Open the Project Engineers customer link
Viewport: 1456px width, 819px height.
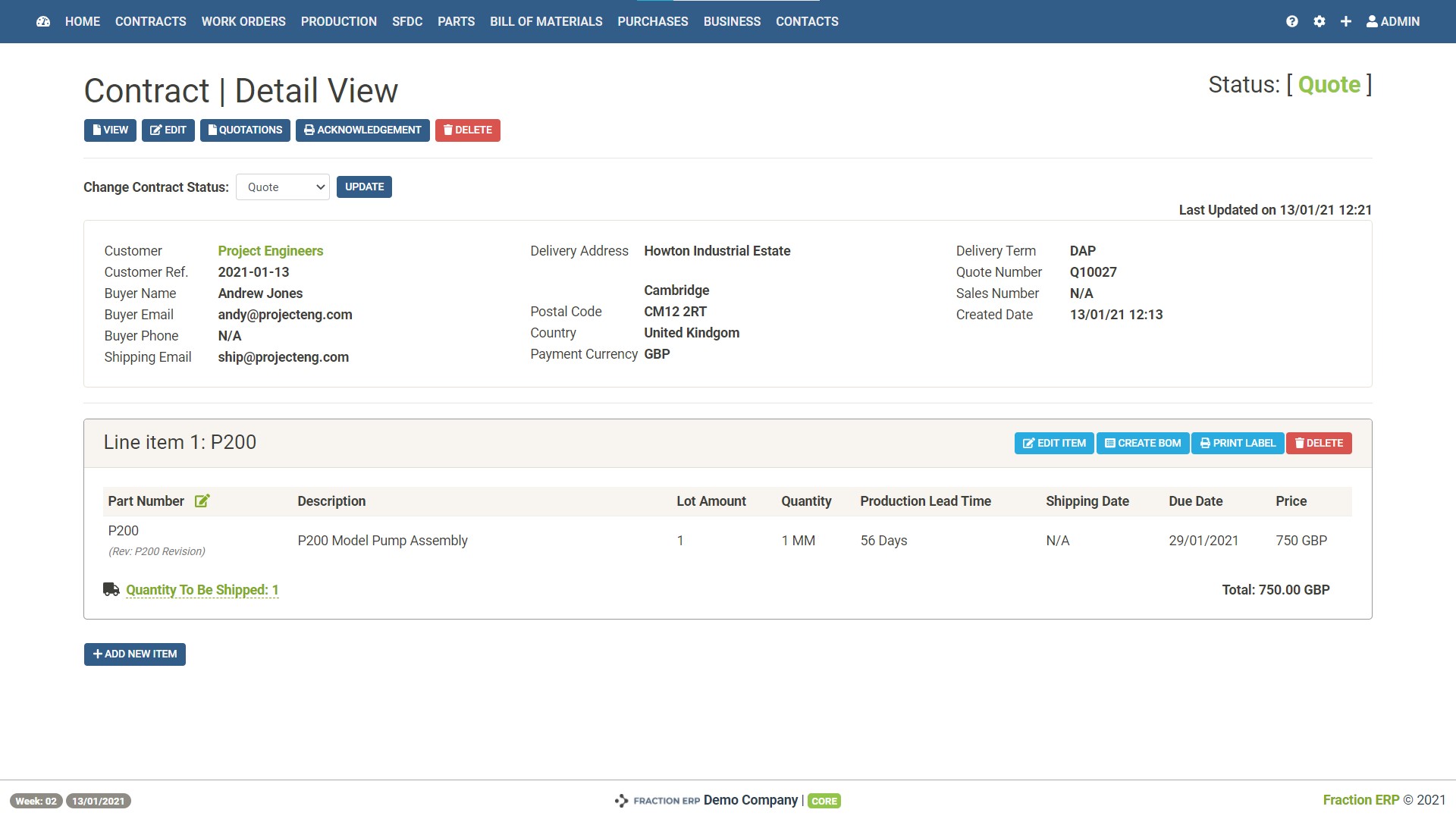point(271,251)
